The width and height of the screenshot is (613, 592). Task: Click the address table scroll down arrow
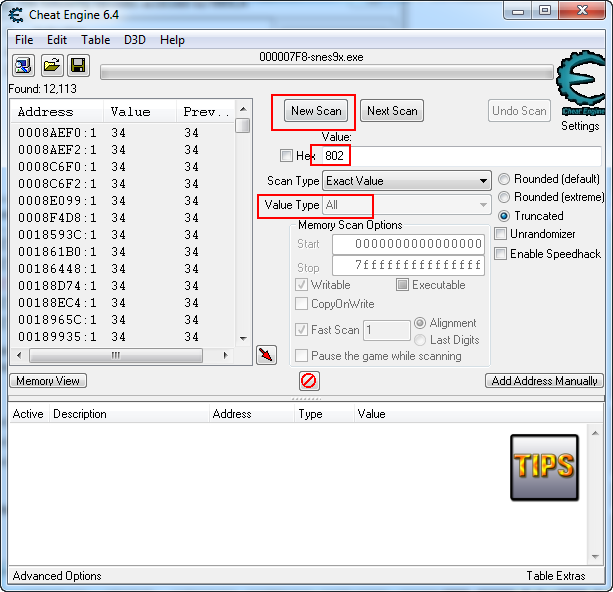595,557
